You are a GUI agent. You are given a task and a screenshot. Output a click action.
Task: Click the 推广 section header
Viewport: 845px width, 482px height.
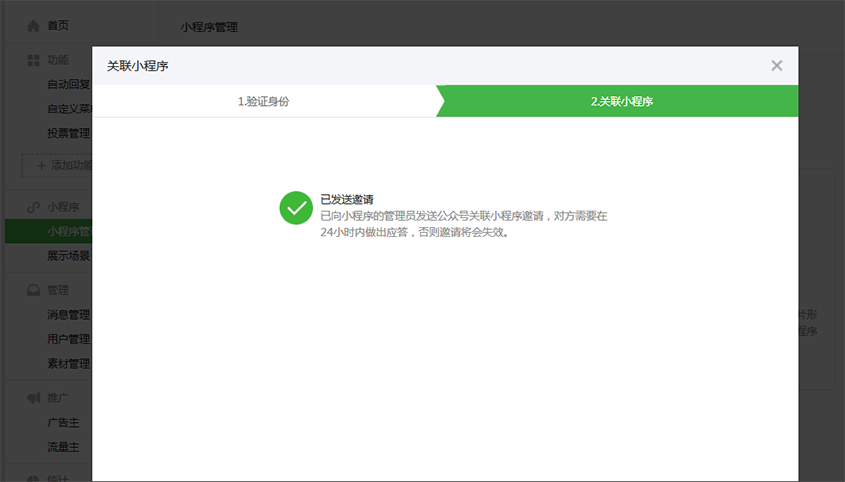pyautogui.click(x=58, y=398)
